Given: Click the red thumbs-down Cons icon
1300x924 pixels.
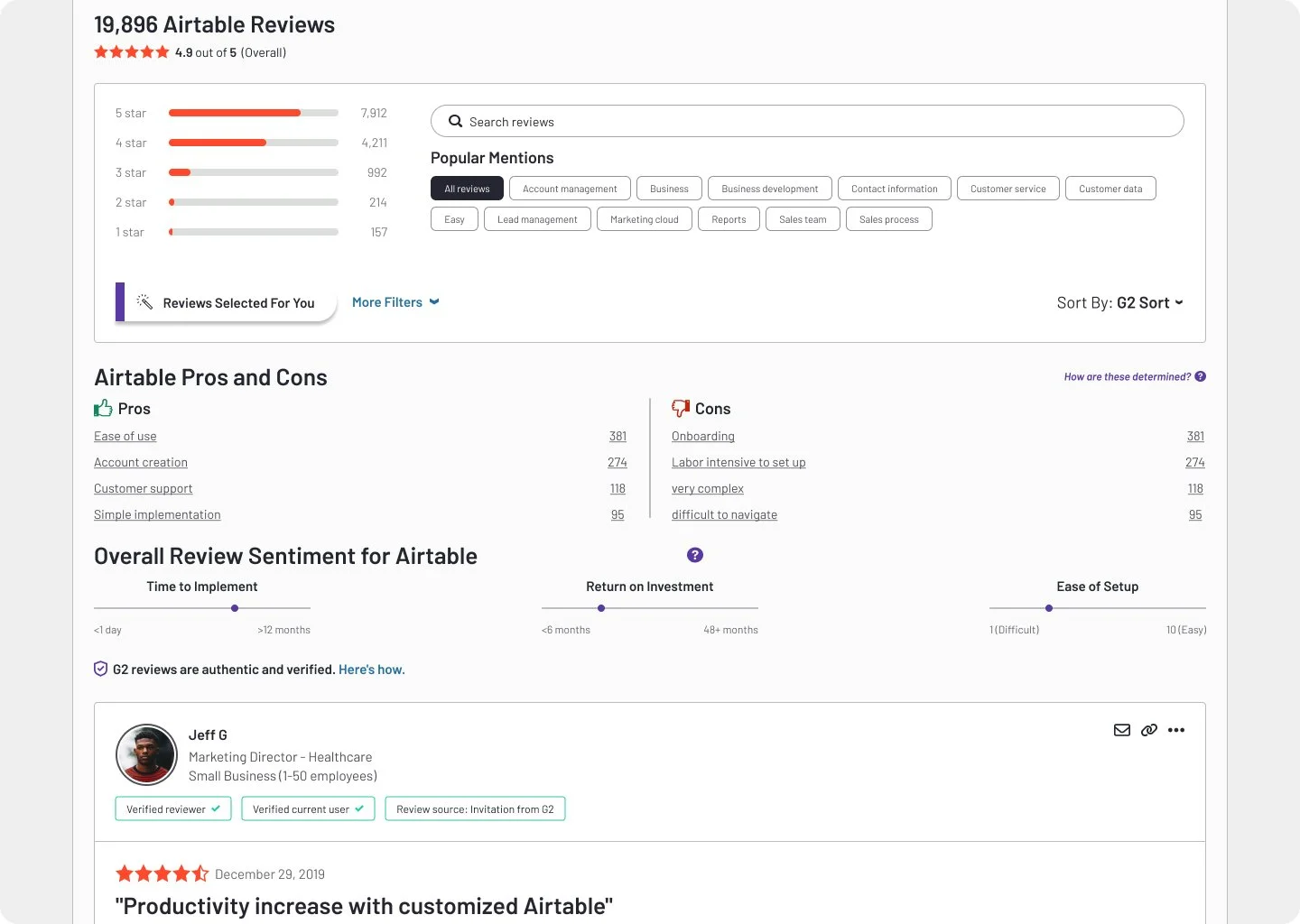Looking at the screenshot, I should [x=681, y=409].
